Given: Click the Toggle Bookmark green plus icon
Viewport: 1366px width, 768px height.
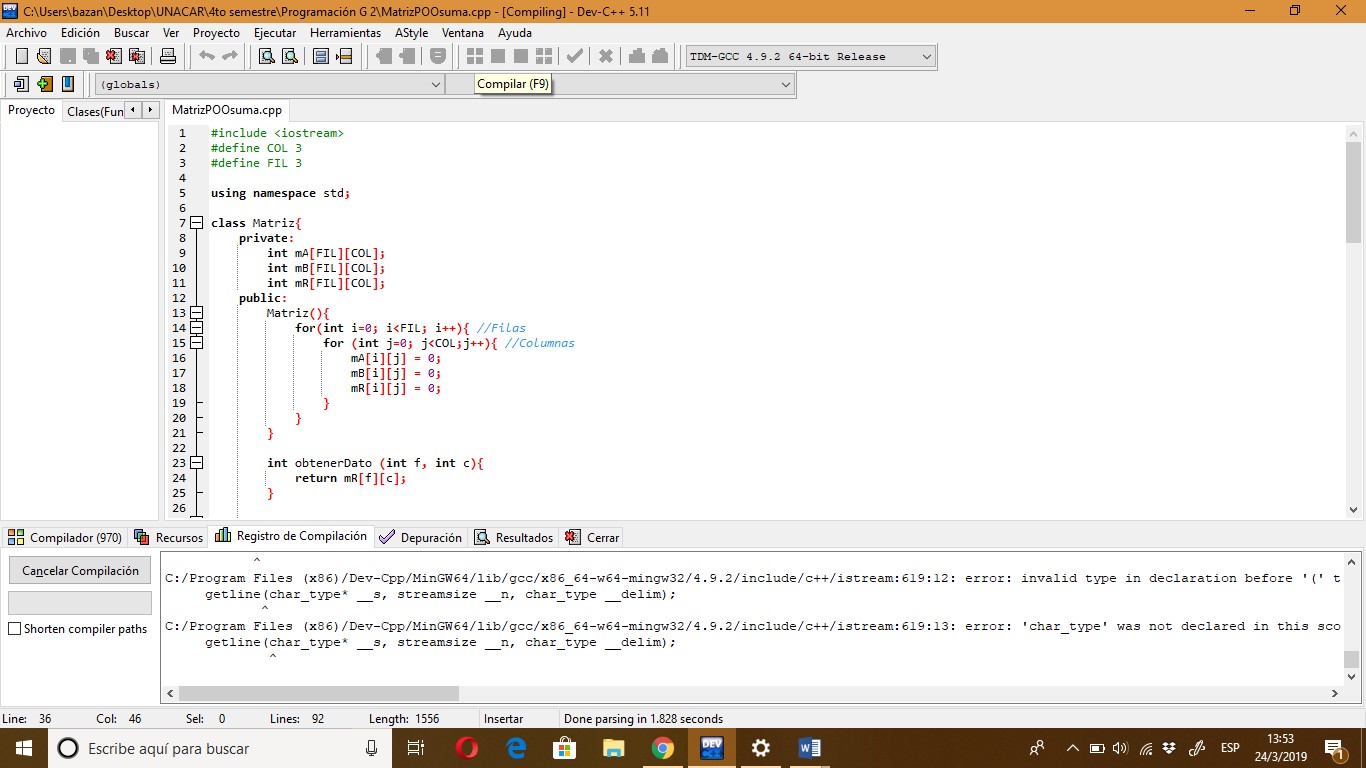Looking at the screenshot, I should click(44, 84).
